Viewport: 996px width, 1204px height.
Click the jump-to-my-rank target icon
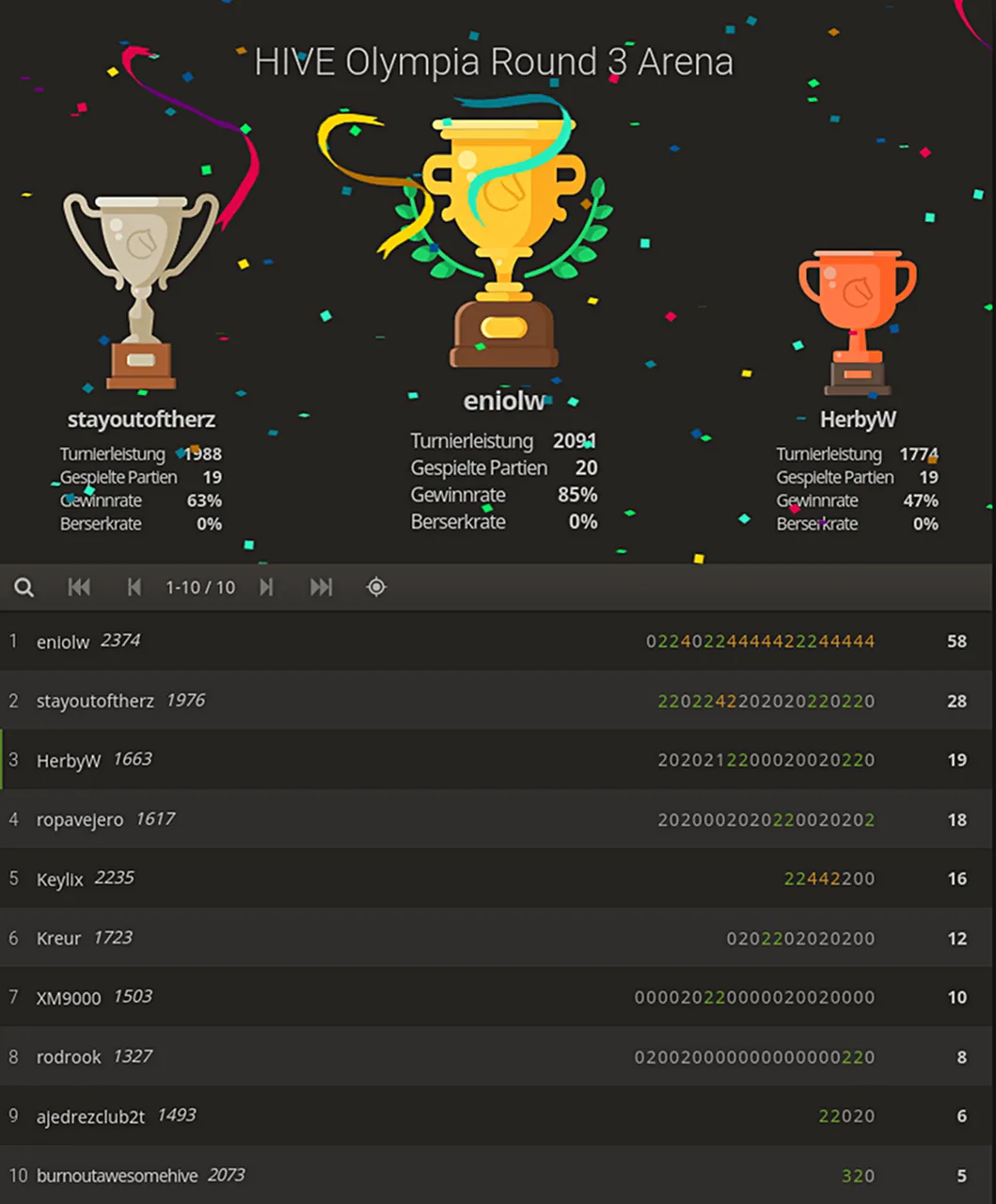(x=376, y=587)
